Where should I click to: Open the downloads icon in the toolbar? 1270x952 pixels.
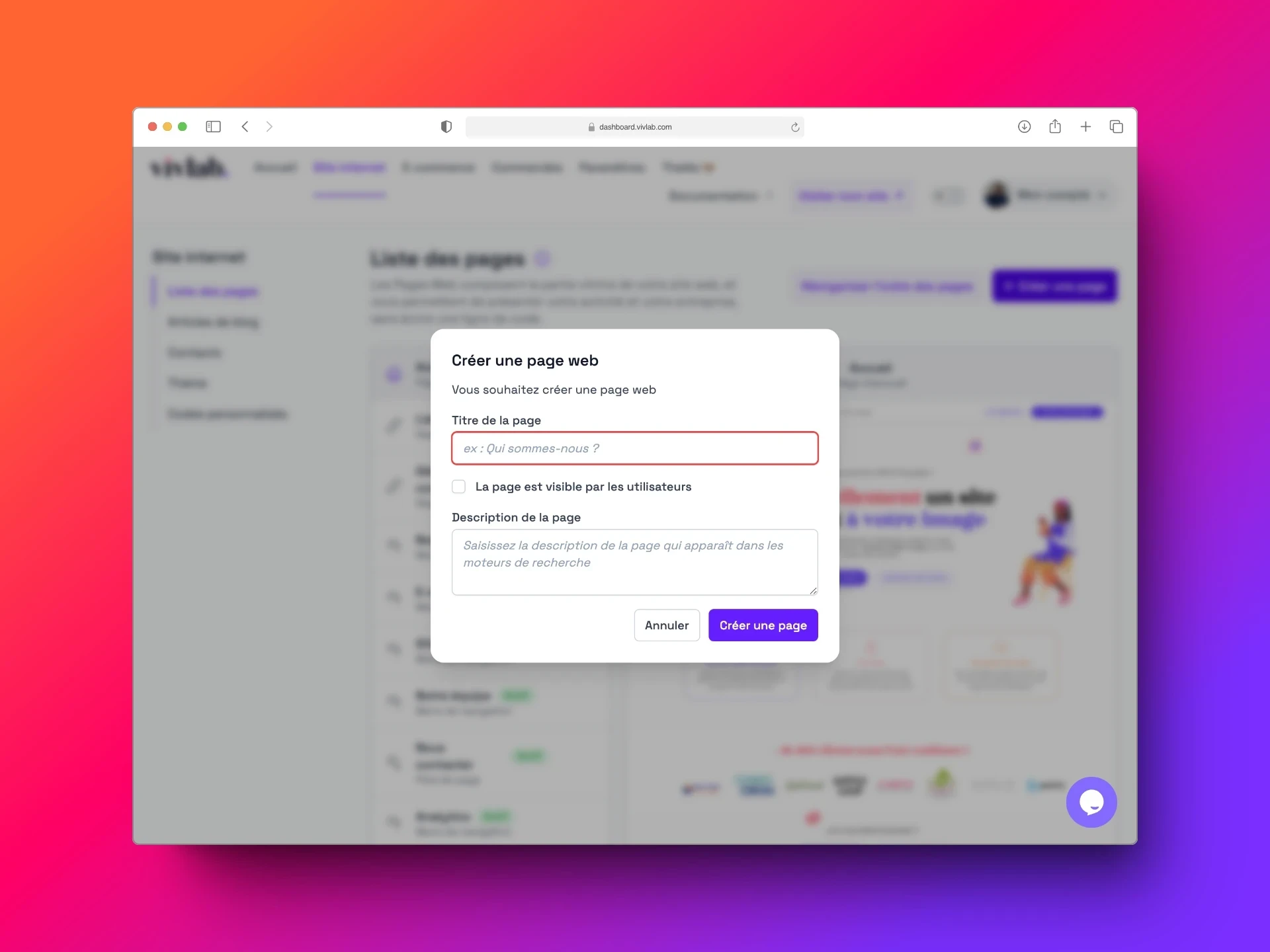tap(1024, 126)
